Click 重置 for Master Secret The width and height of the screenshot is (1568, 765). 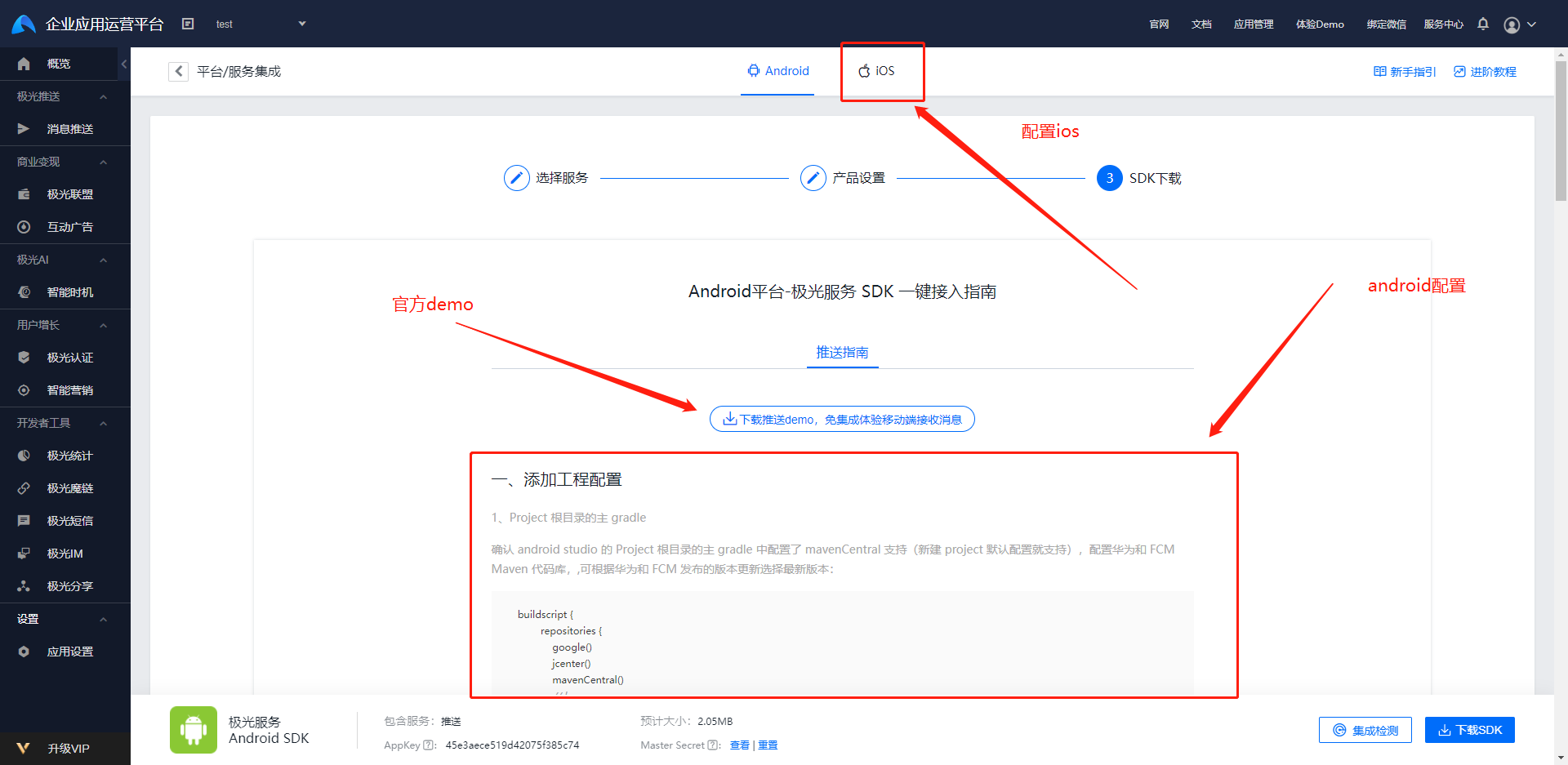click(x=768, y=745)
